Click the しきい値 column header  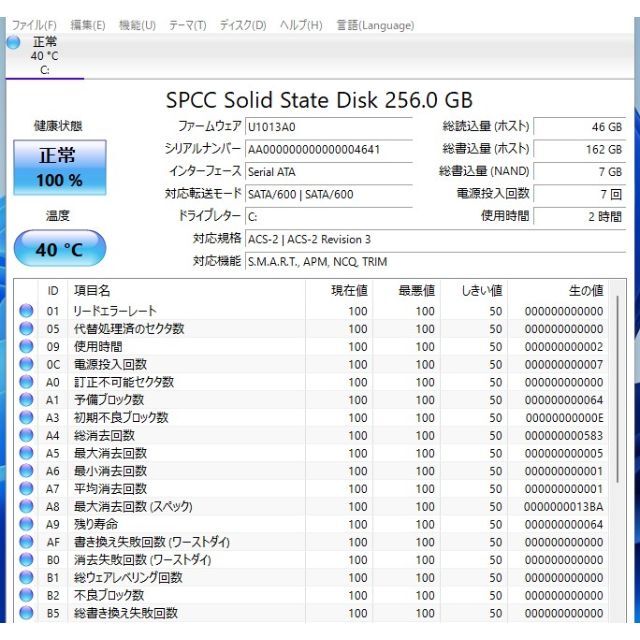pyautogui.click(x=482, y=291)
